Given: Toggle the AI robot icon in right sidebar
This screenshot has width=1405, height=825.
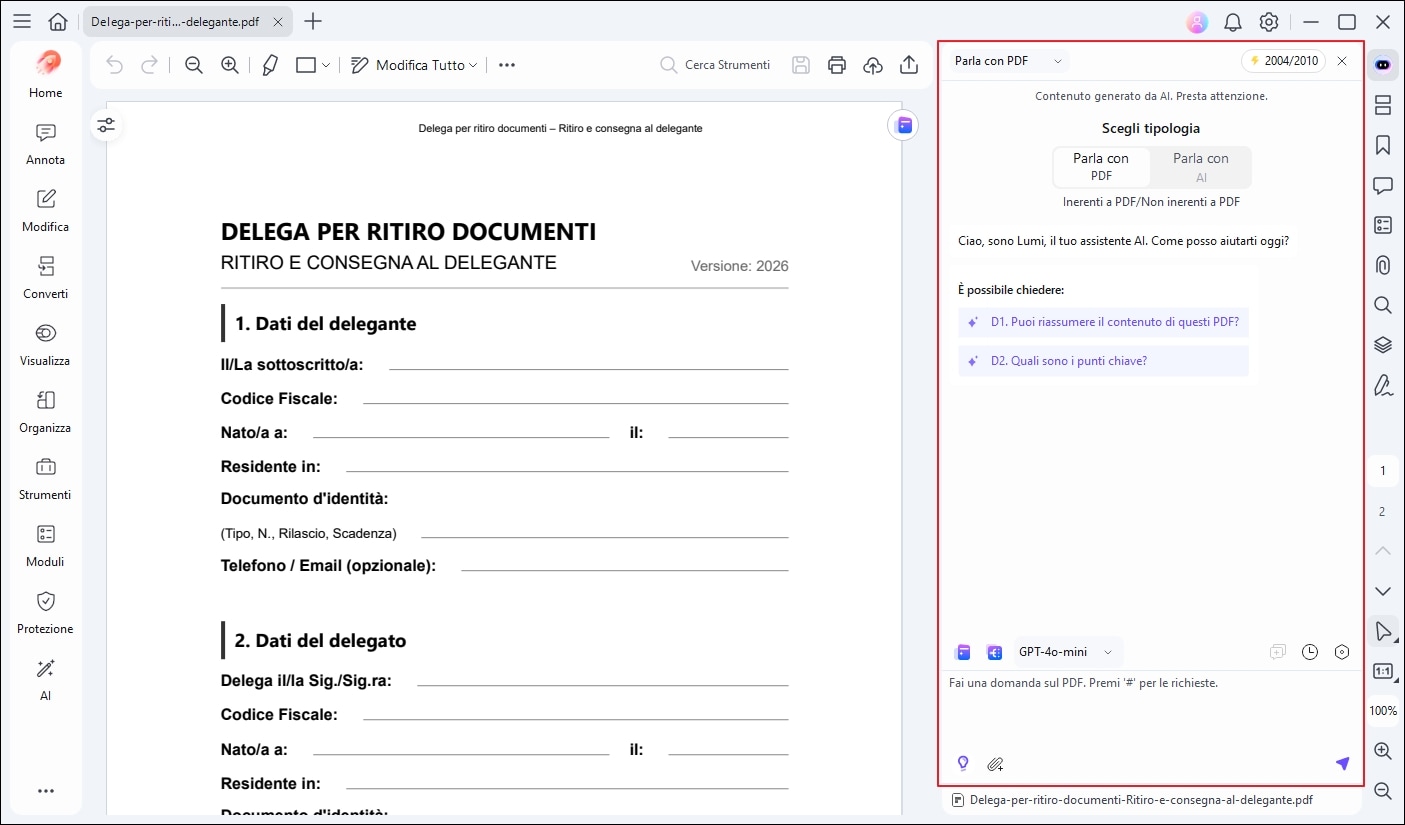Looking at the screenshot, I should [1383, 64].
